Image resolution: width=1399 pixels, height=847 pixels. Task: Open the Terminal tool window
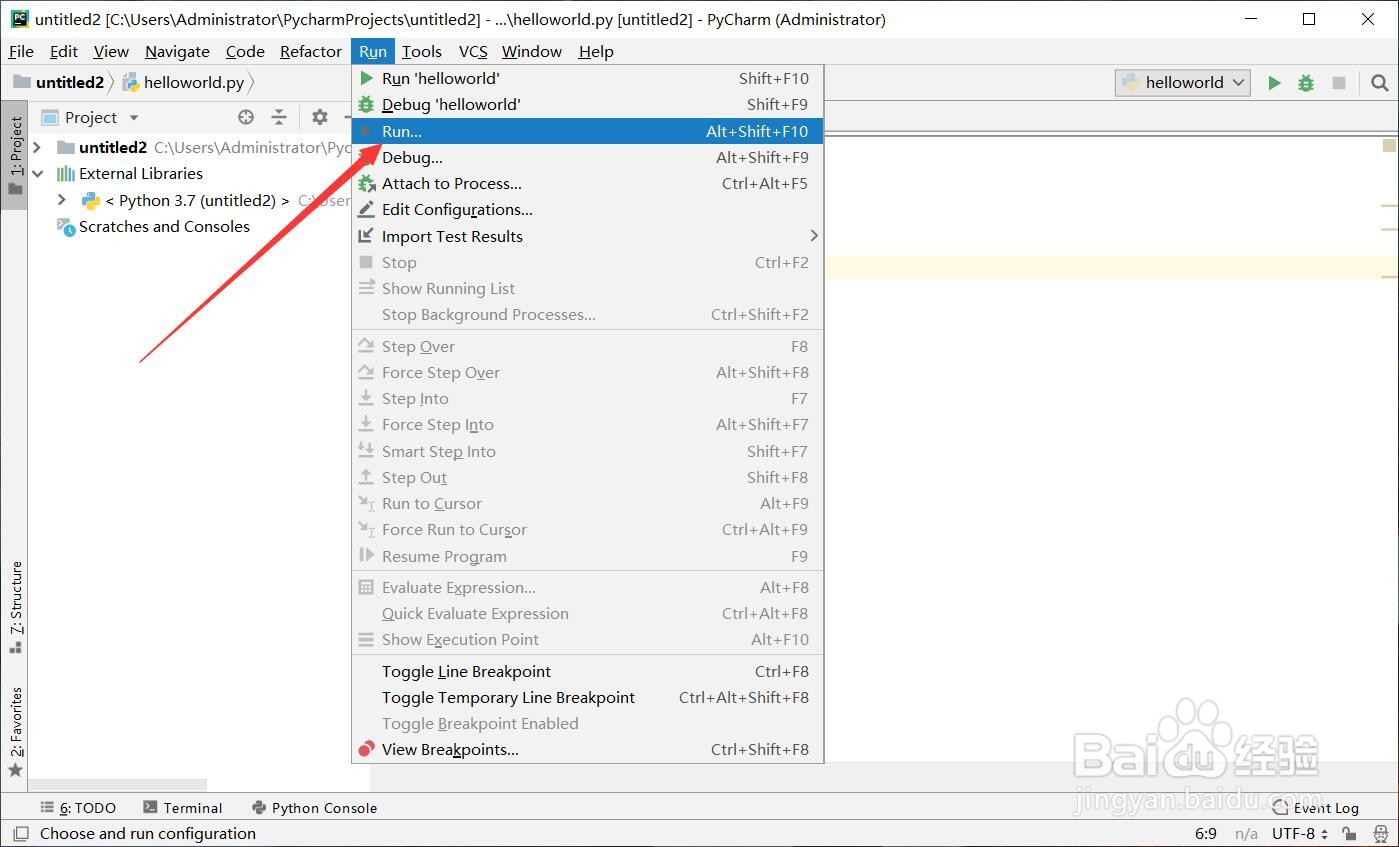[x=183, y=808]
